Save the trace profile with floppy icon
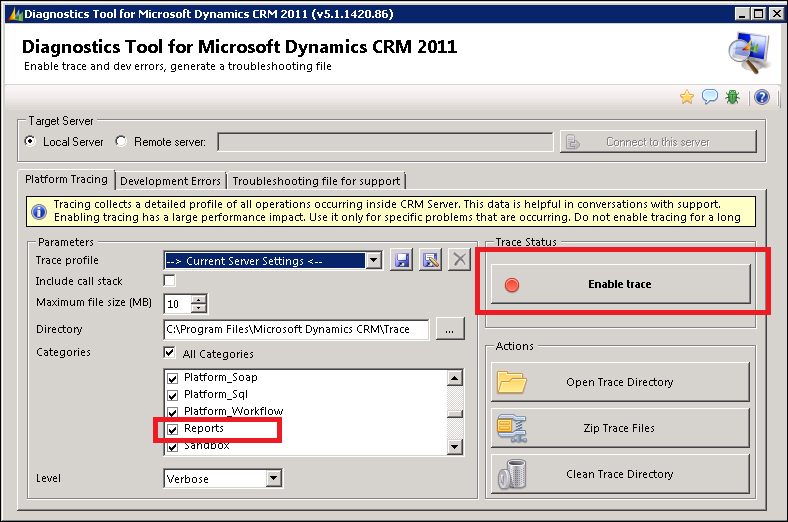The width and height of the screenshot is (788, 522). tap(401, 261)
